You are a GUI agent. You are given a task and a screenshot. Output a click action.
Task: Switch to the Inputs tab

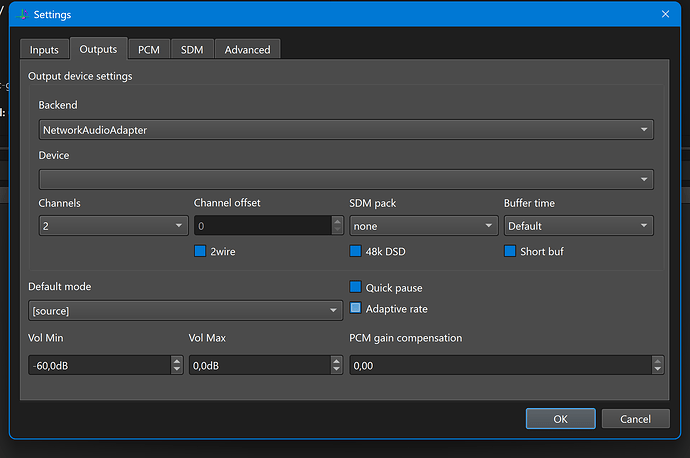[x=44, y=49]
